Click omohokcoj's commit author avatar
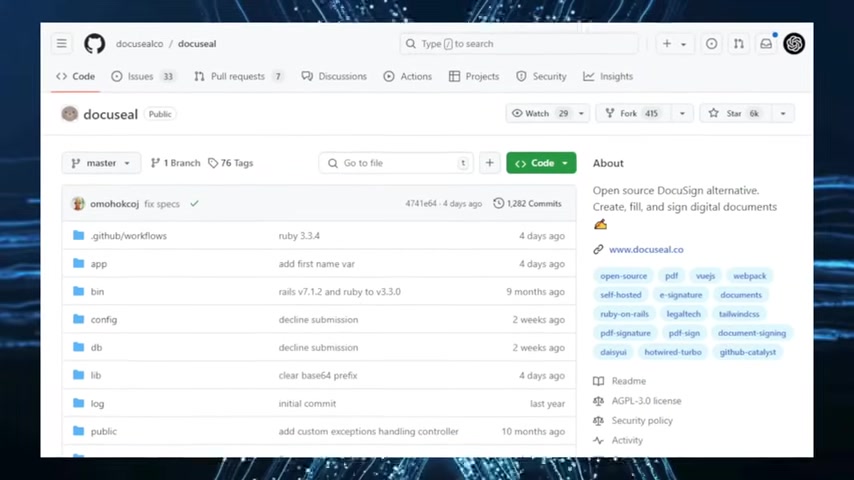The height and width of the screenshot is (480, 854). 78,204
